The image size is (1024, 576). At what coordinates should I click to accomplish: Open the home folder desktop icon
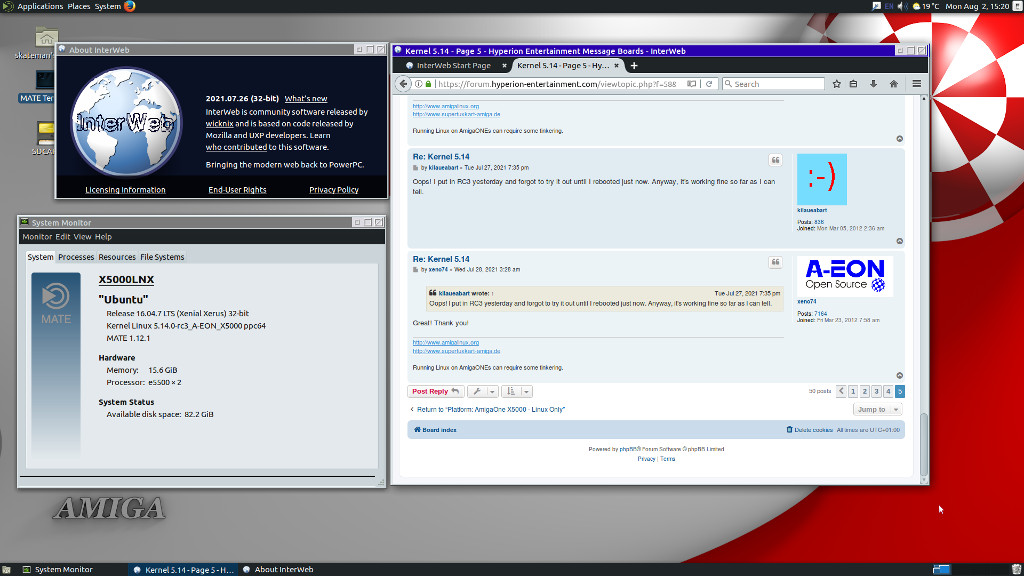click(x=46, y=38)
